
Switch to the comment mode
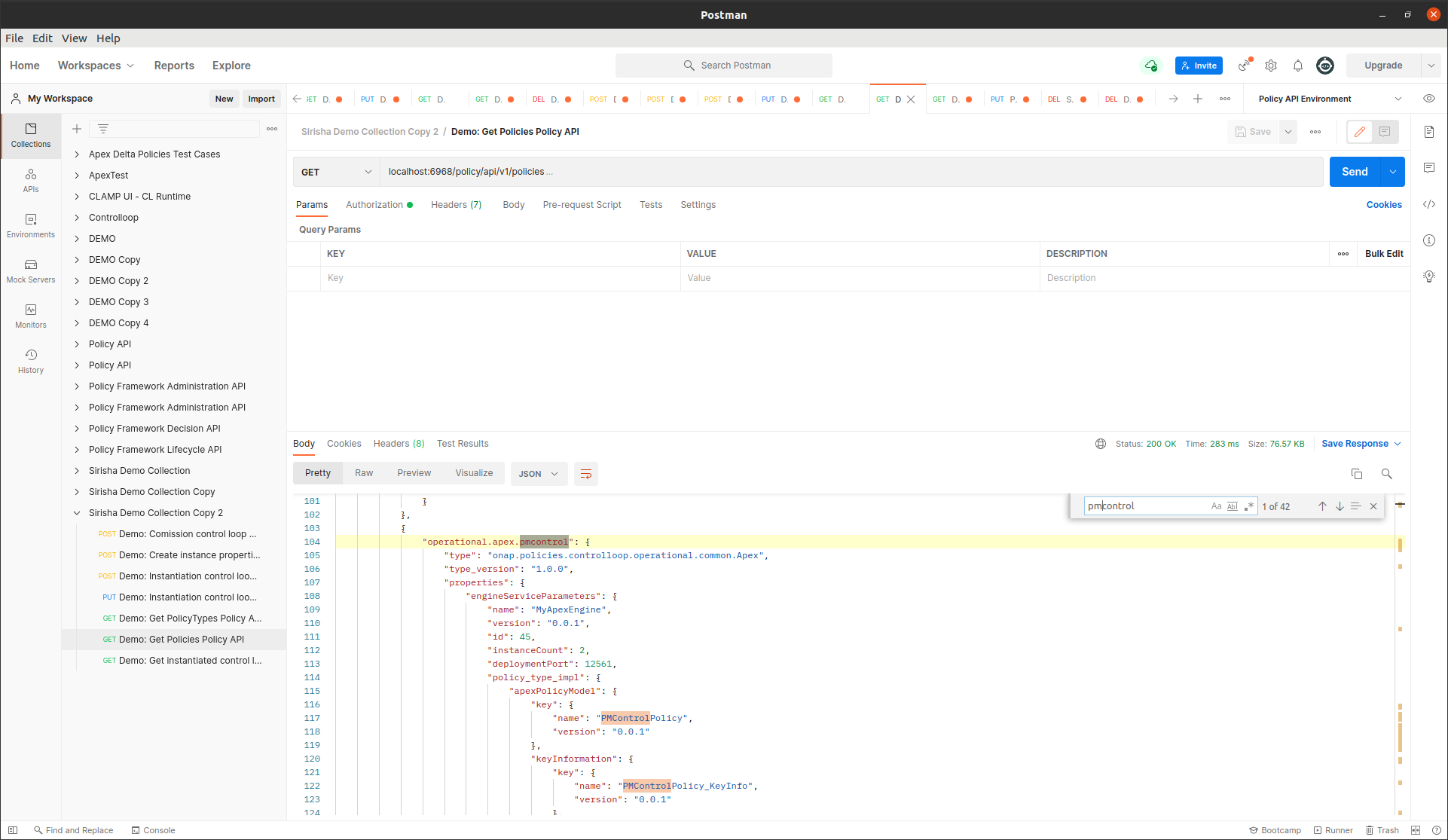(x=1385, y=132)
